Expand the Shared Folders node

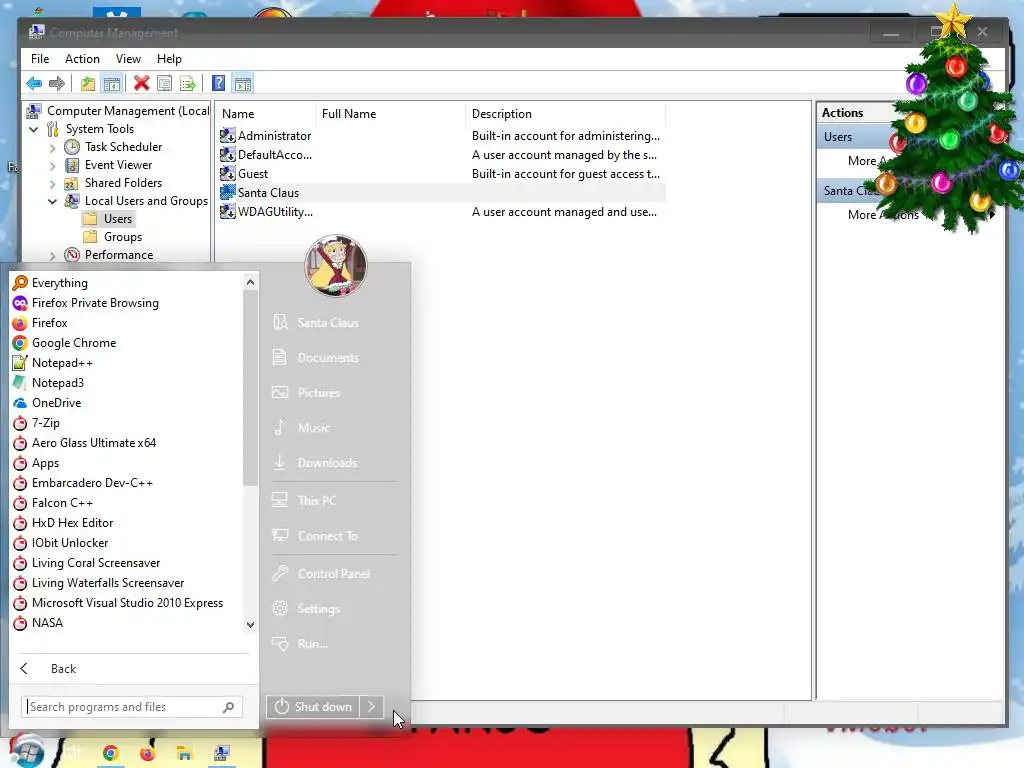click(x=52, y=184)
